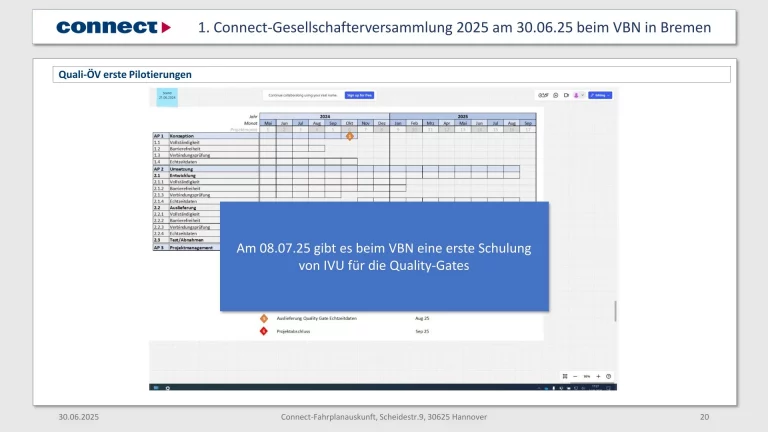Select red diamond beside Projektabschluss

[x=264, y=331]
